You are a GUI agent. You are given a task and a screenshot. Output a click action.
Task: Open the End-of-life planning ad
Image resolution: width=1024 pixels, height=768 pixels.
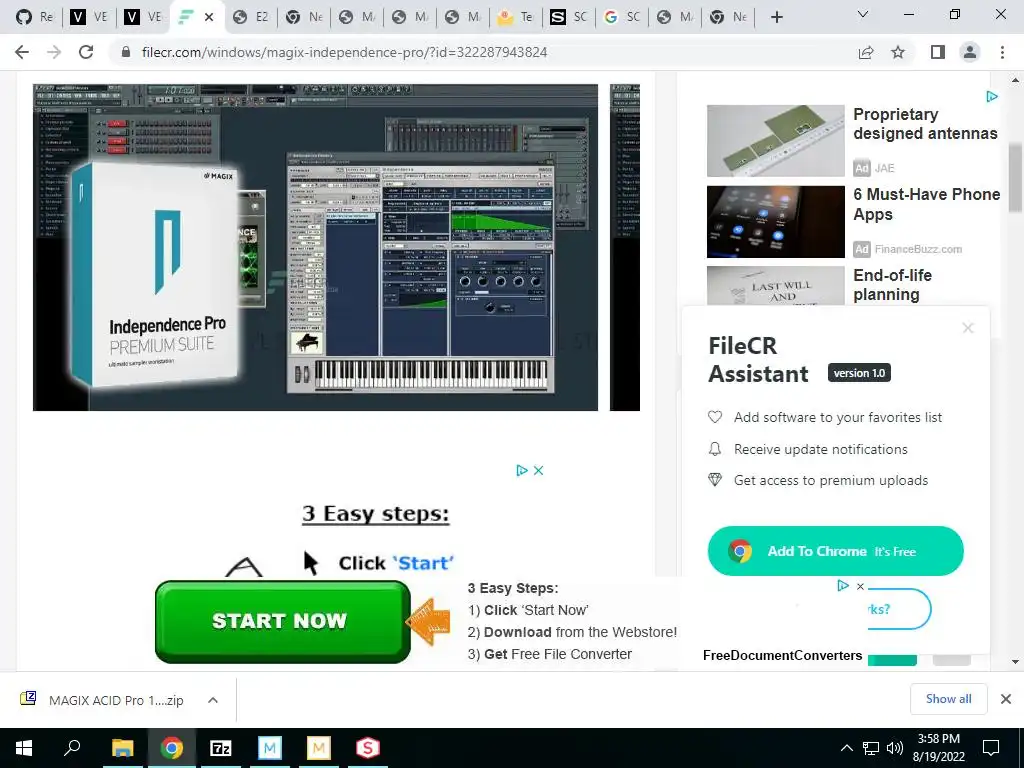click(x=892, y=285)
